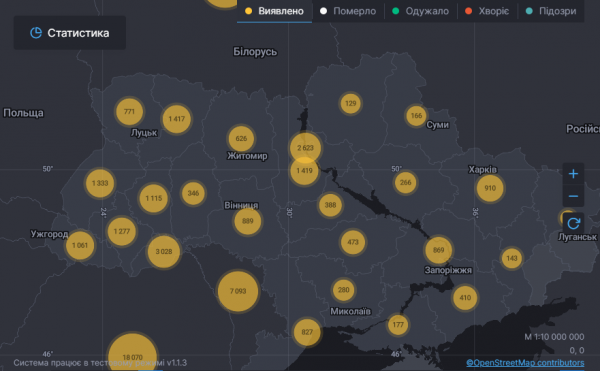Screen dimensions: 600x371
Task: Switch to the Померло tab
Action: point(348,11)
